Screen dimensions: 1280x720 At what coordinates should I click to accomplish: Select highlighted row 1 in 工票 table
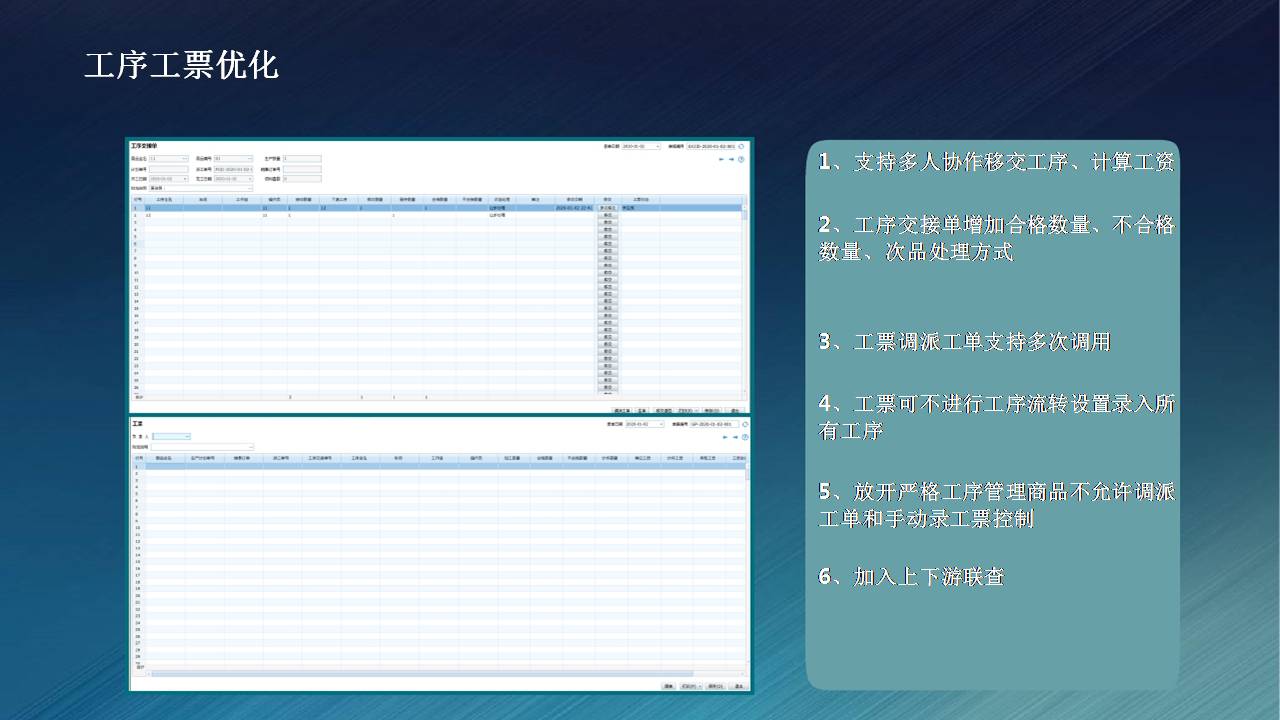point(439,467)
